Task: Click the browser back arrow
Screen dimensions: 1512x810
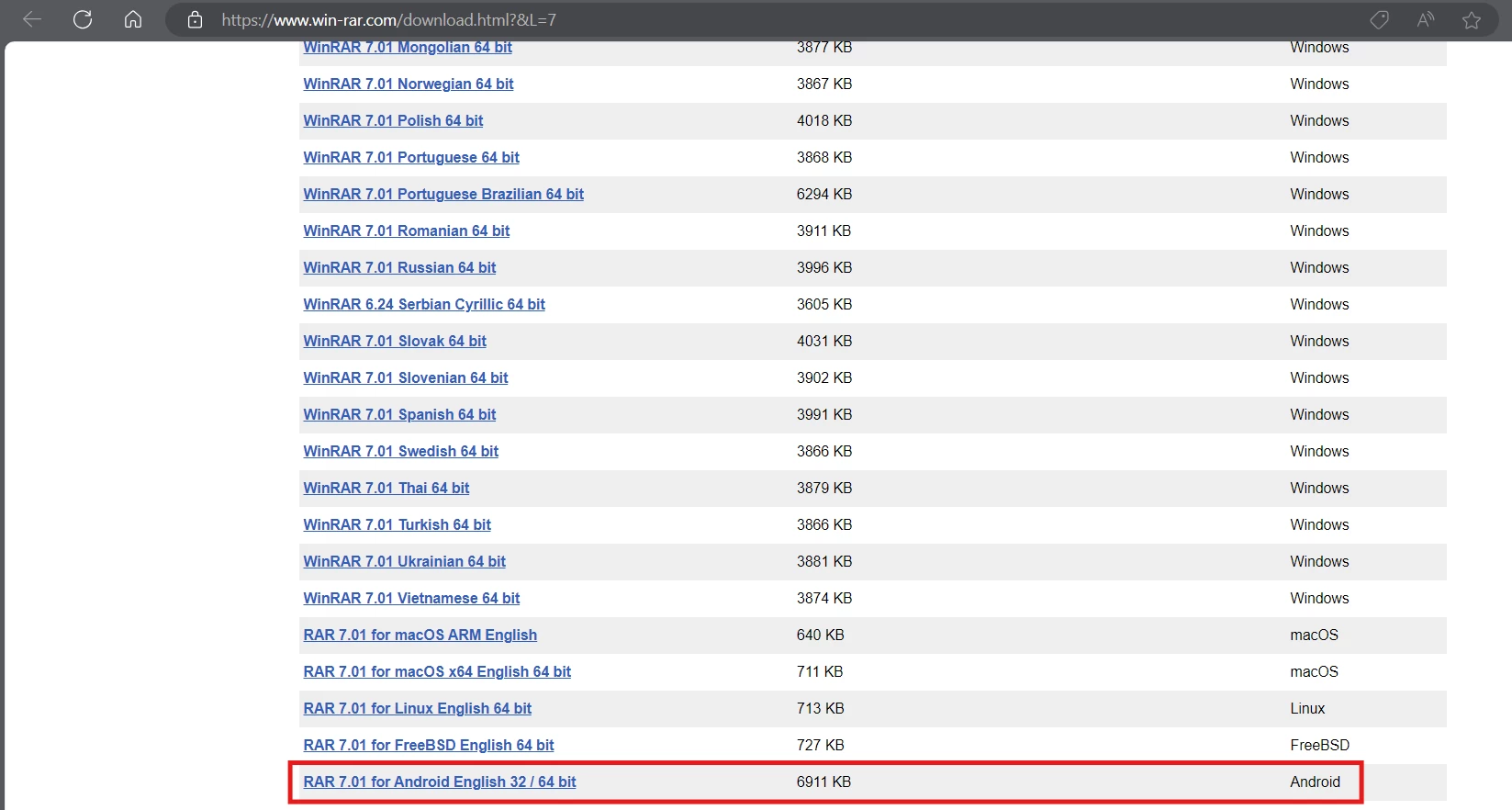Action: point(32,19)
